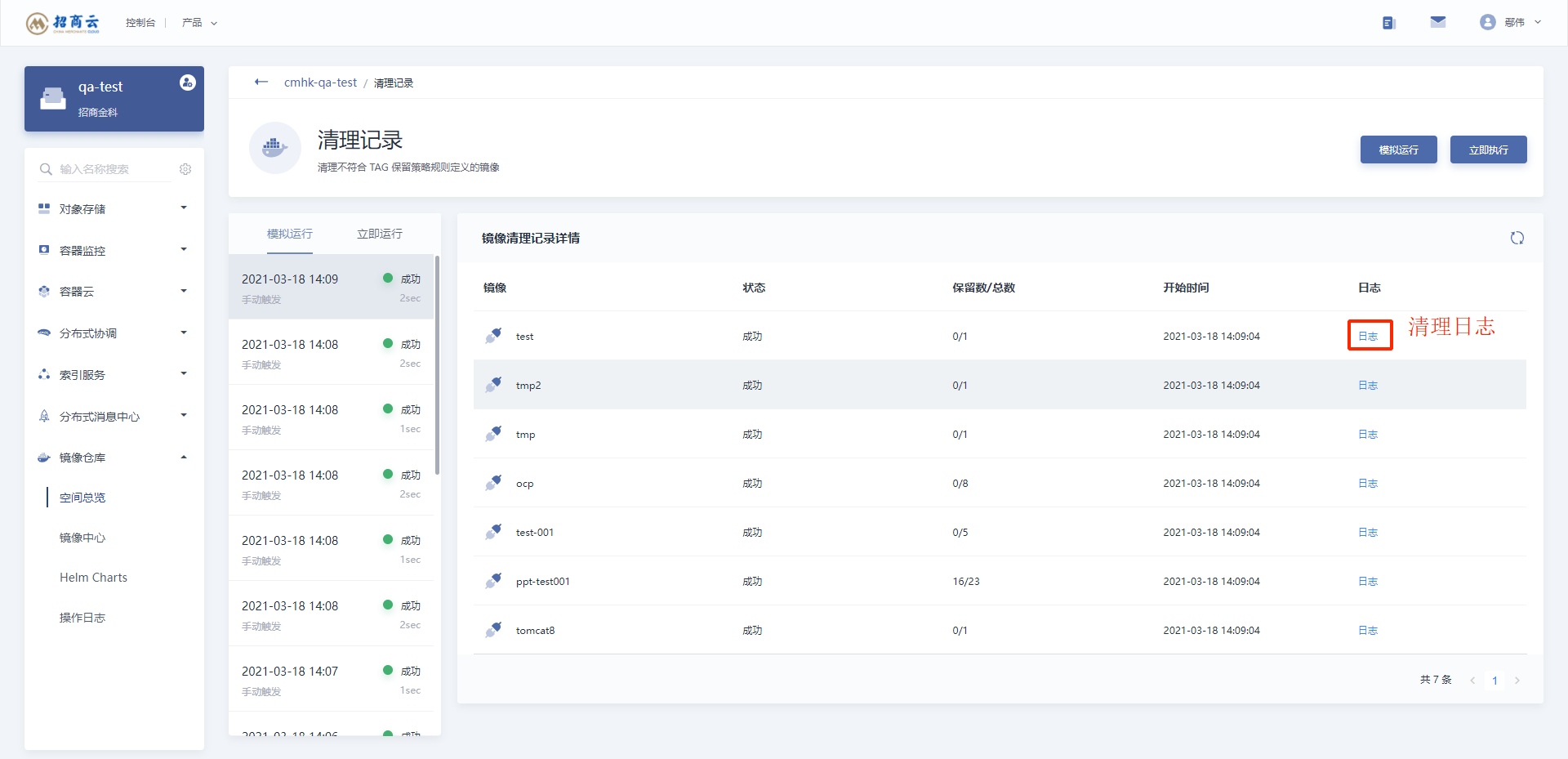Image resolution: width=1568 pixels, height=759 pixels.
Task: Go back using the arrow icon
Action: [261, 82]
